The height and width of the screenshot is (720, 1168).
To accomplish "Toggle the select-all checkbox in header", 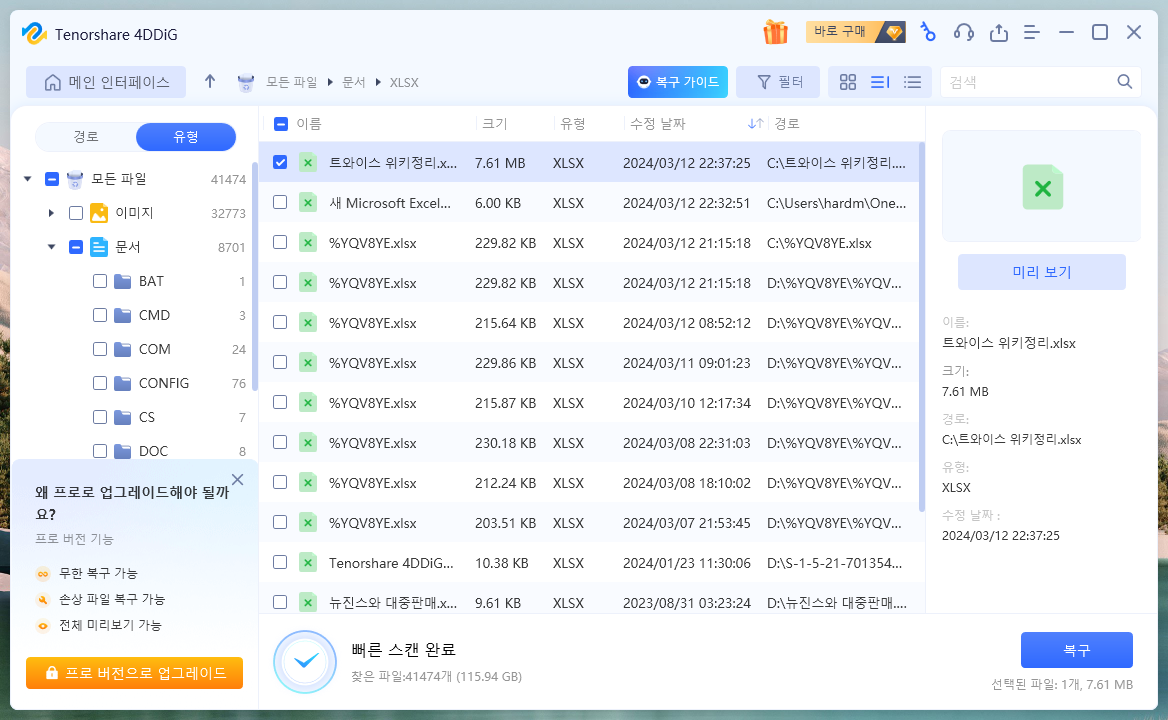I will point(281,124).
